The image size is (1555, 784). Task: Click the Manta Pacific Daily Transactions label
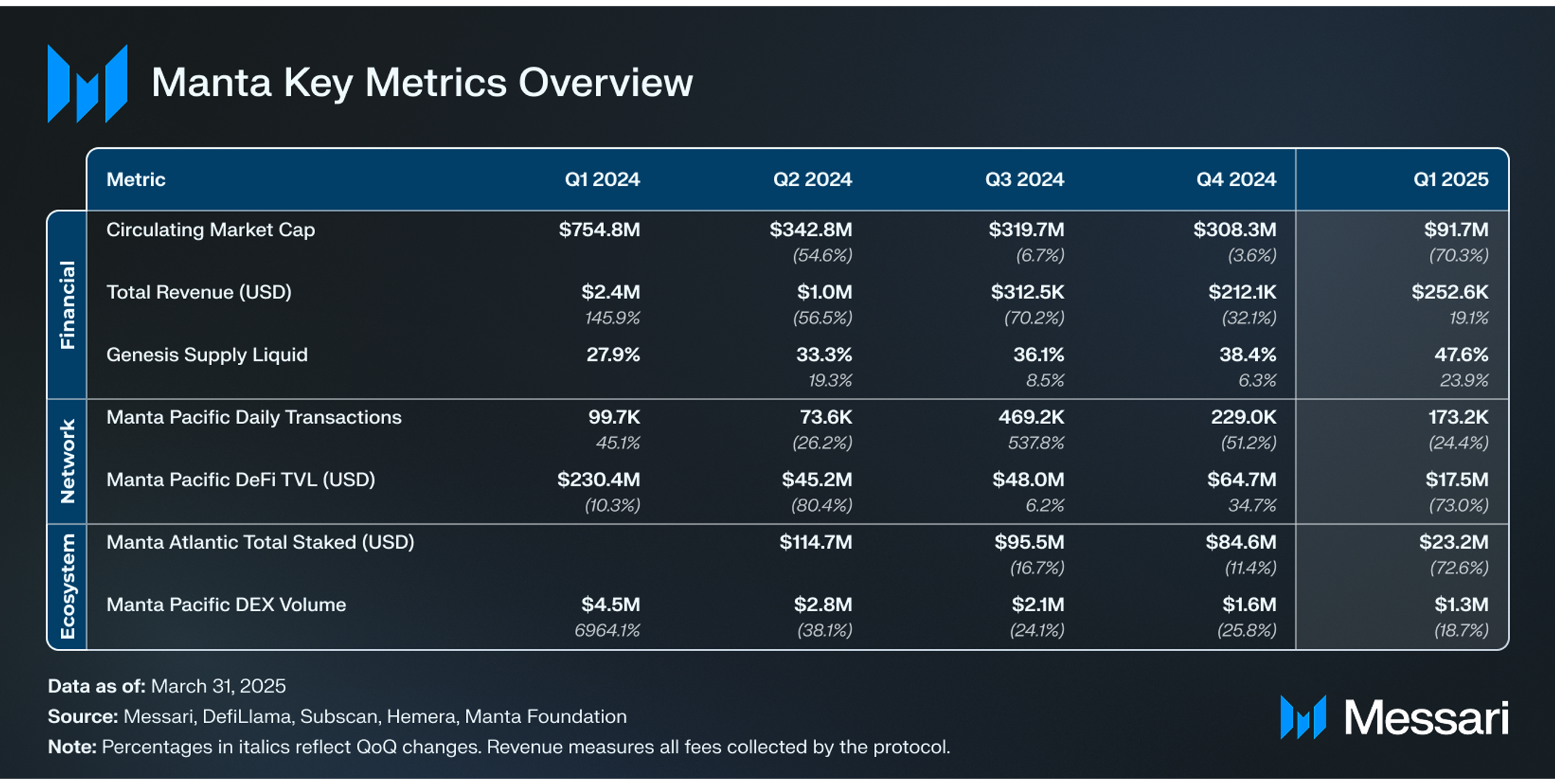tap(254, 417)
